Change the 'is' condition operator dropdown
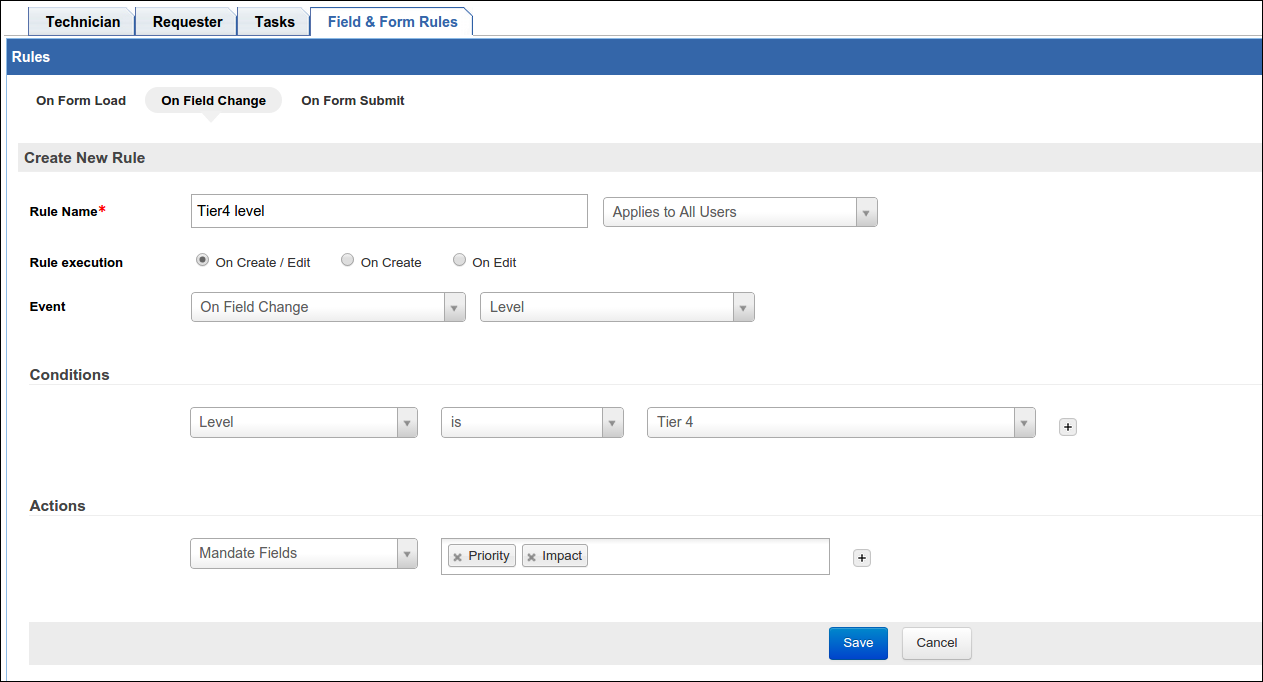 click(531, 422)
